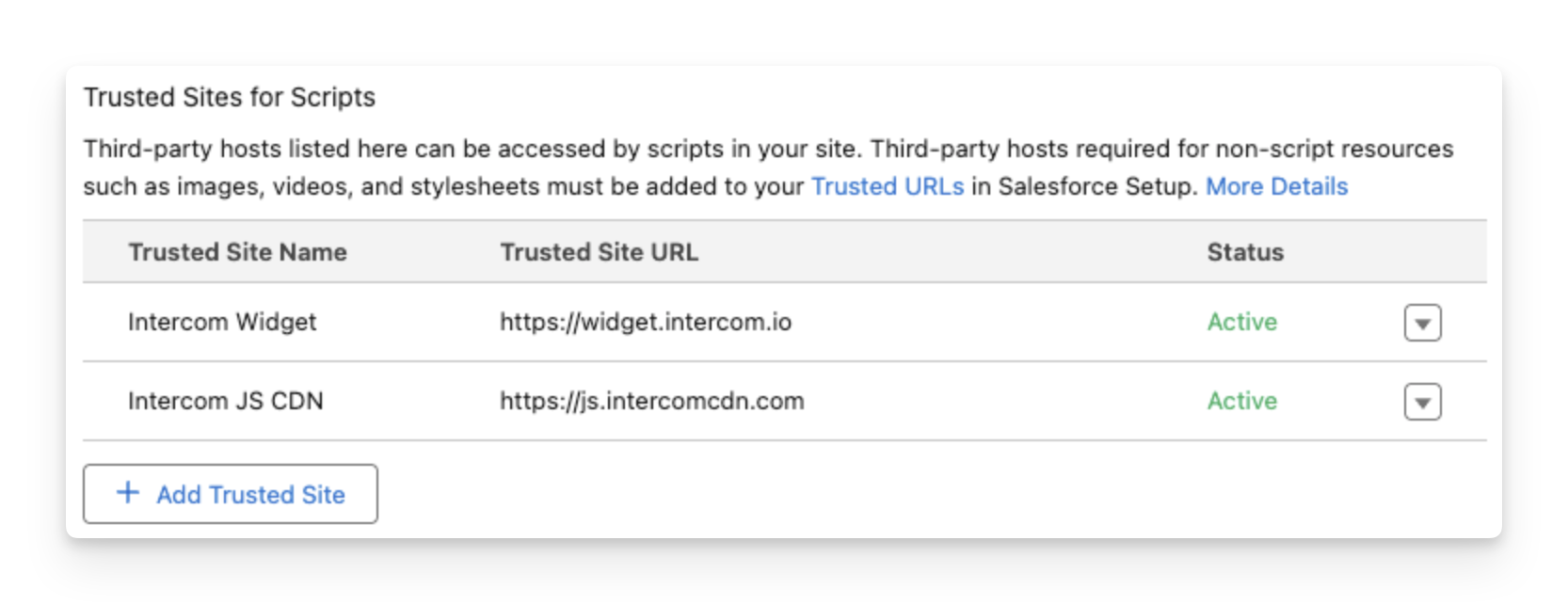Select the Intercom JS CDN site name
This screenshot has width=1568, height=604.
pos(225,401)
